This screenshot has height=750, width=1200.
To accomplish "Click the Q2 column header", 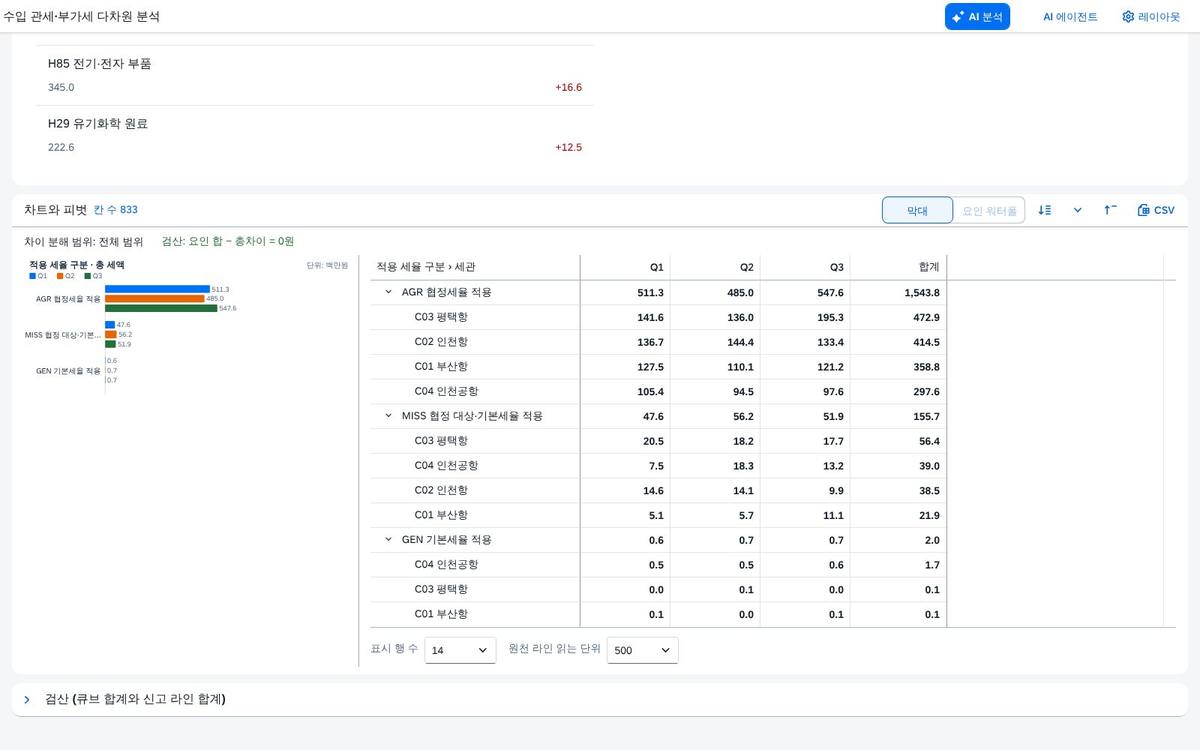I will coord(715,267).
